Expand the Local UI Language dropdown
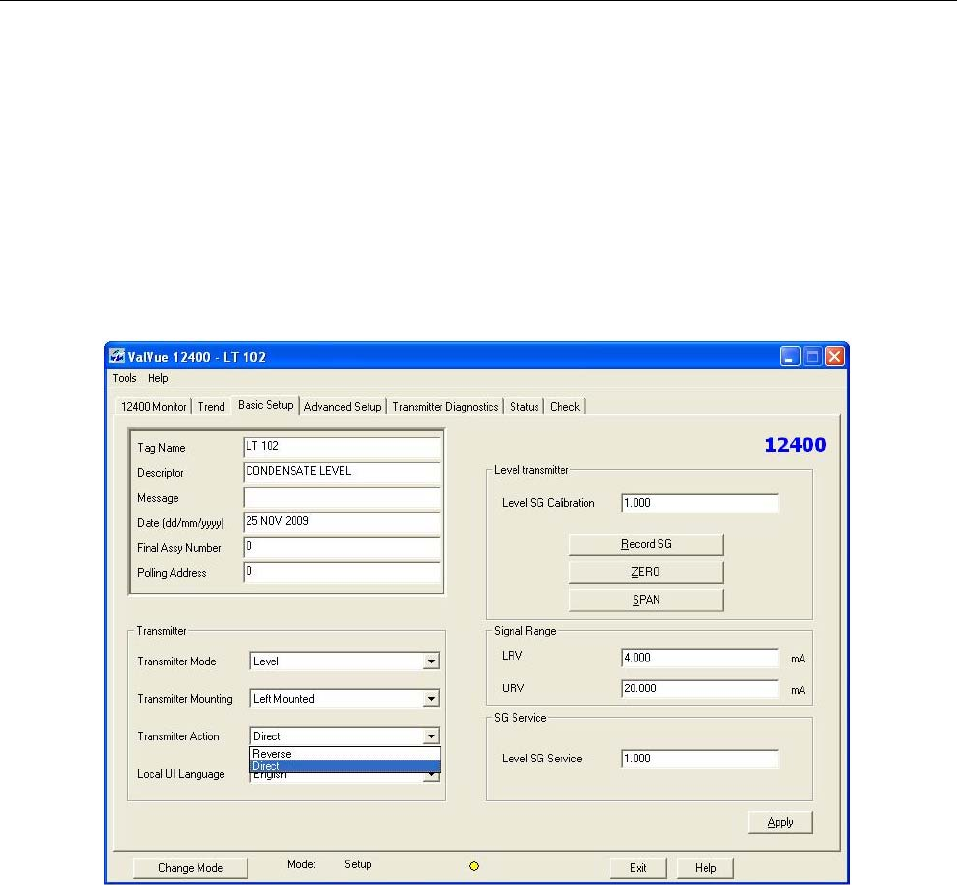Image resolution: width=957 pixels, height=885 pixels. pos(431,776)
